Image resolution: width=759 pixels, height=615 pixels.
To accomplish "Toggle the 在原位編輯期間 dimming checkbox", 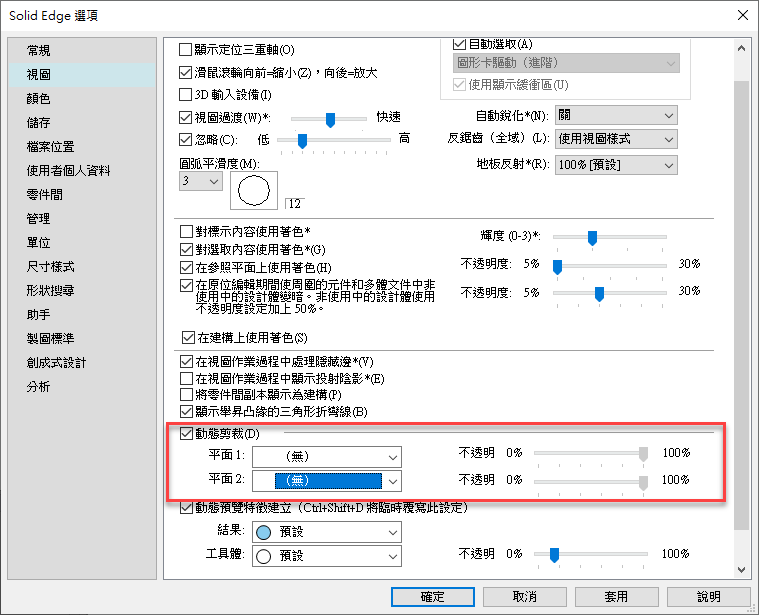I will click(186, 285).
